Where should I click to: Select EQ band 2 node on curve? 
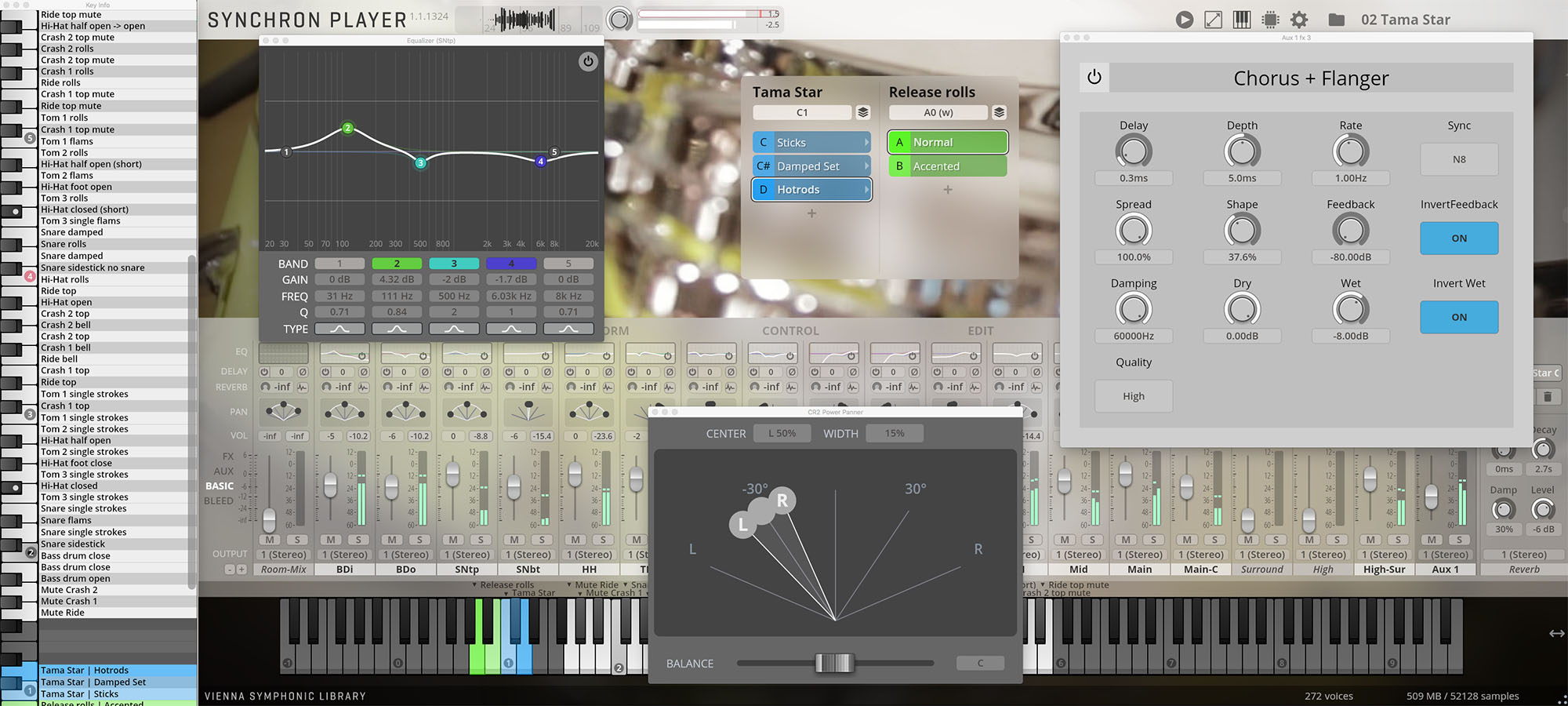click(x=347, y=128)
